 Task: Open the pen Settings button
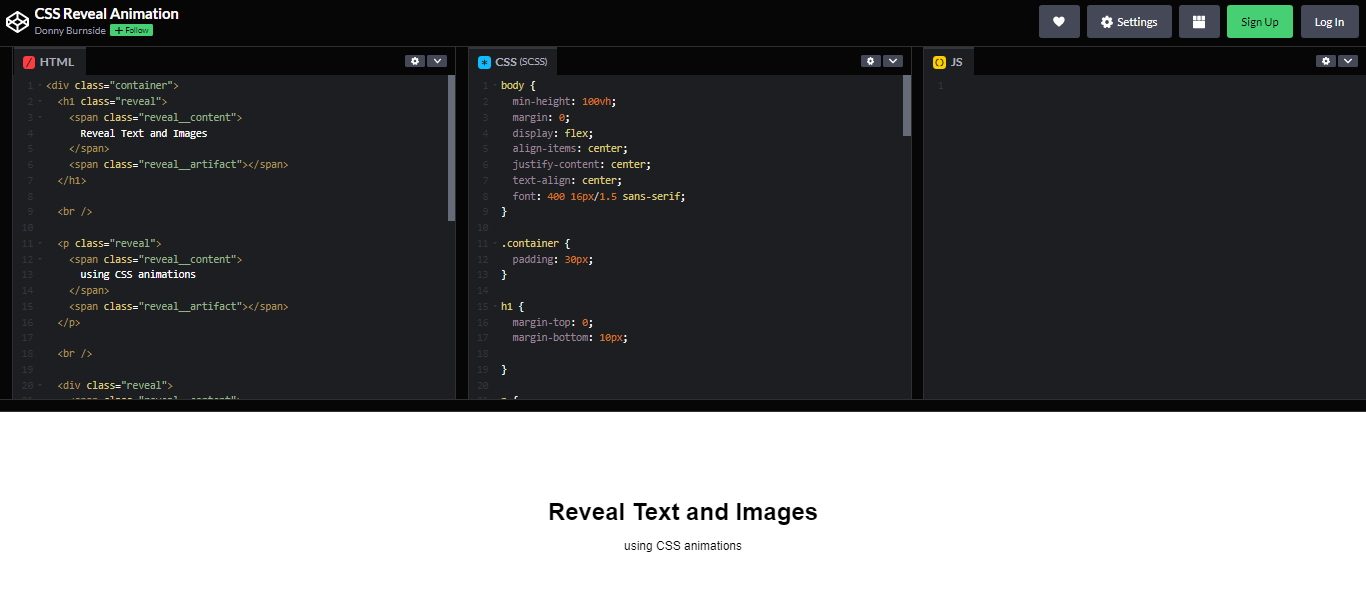point(1129,22)
